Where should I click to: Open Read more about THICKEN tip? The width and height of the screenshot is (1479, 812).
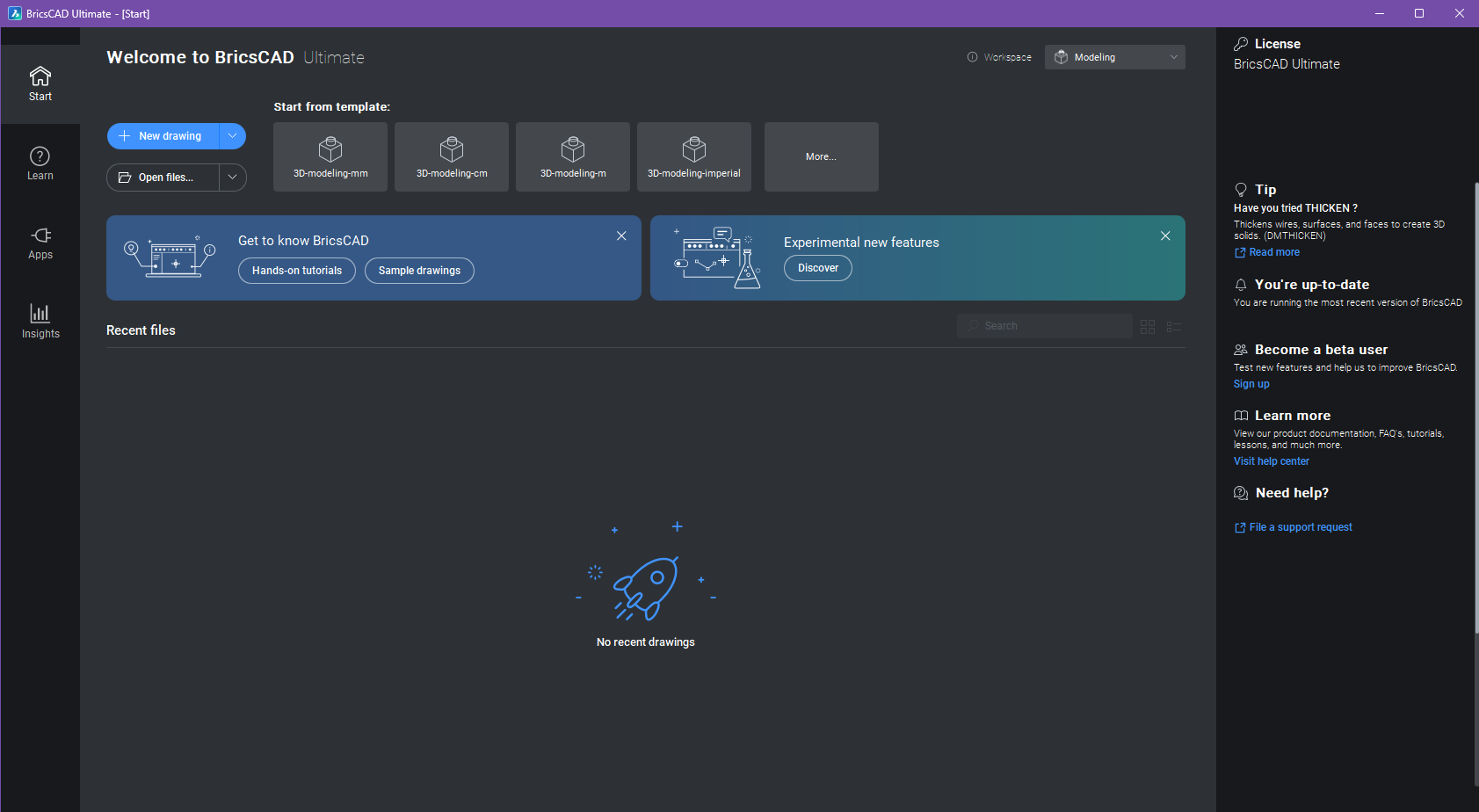[1267, 252]
